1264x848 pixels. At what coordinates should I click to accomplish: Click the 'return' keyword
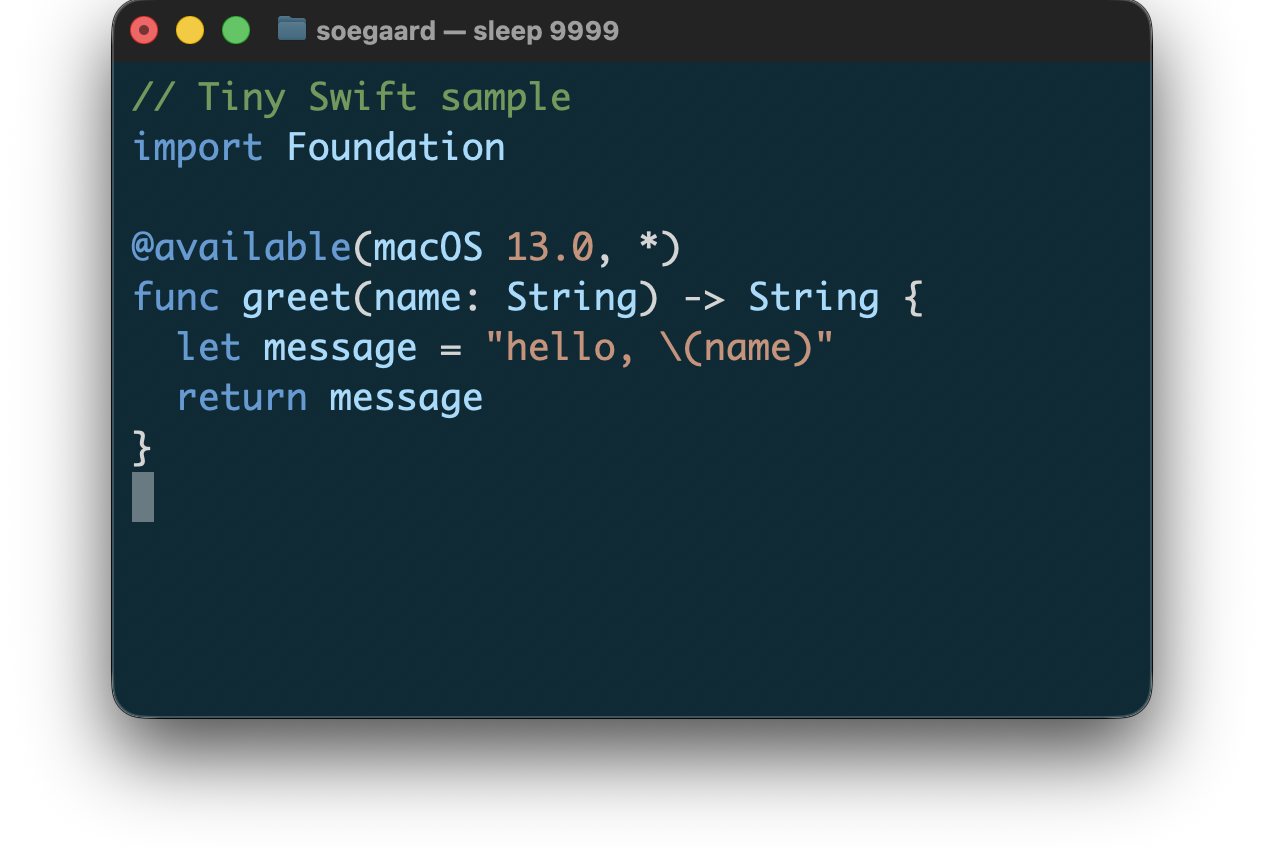click(x=242, y=398)
